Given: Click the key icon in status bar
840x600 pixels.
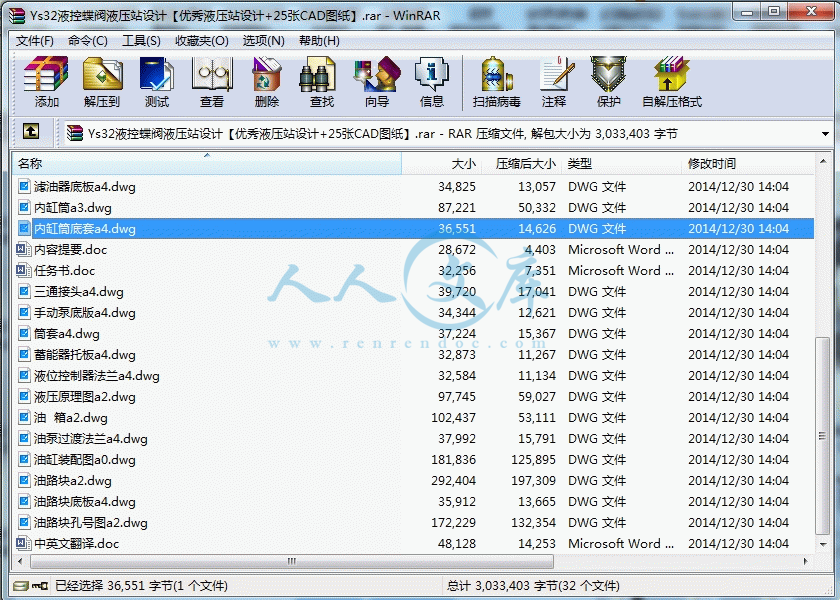Looking at the screenshot, I should click(40, 586).
